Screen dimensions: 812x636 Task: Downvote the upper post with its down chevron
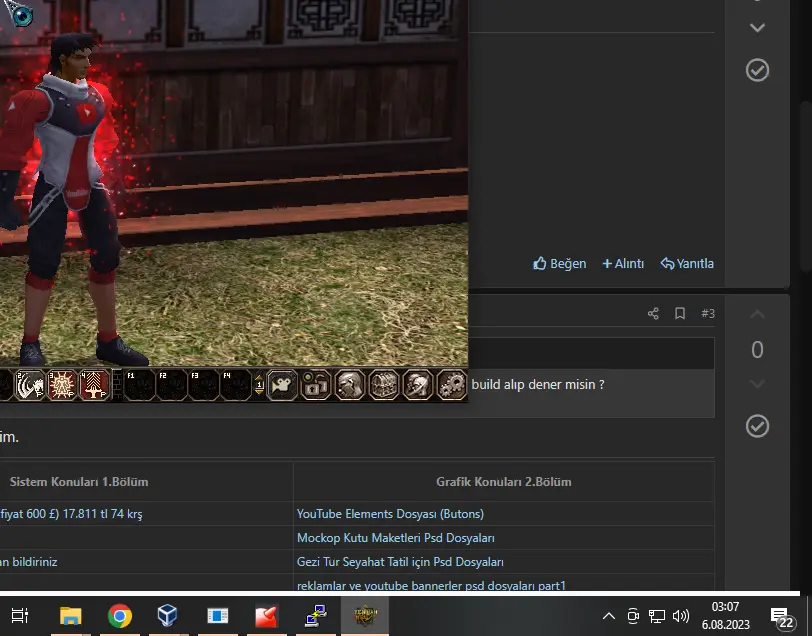coord(757,27)
